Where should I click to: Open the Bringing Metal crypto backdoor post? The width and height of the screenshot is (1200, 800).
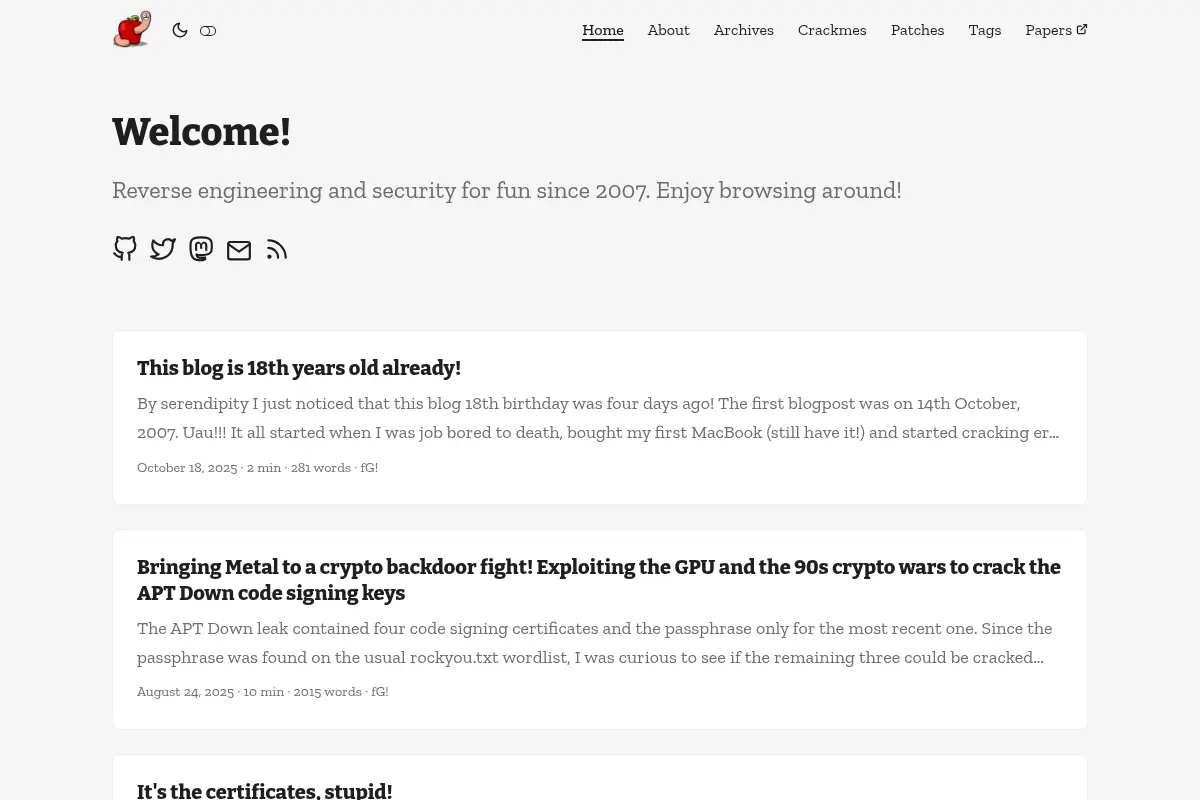click(x=599, y=580)
